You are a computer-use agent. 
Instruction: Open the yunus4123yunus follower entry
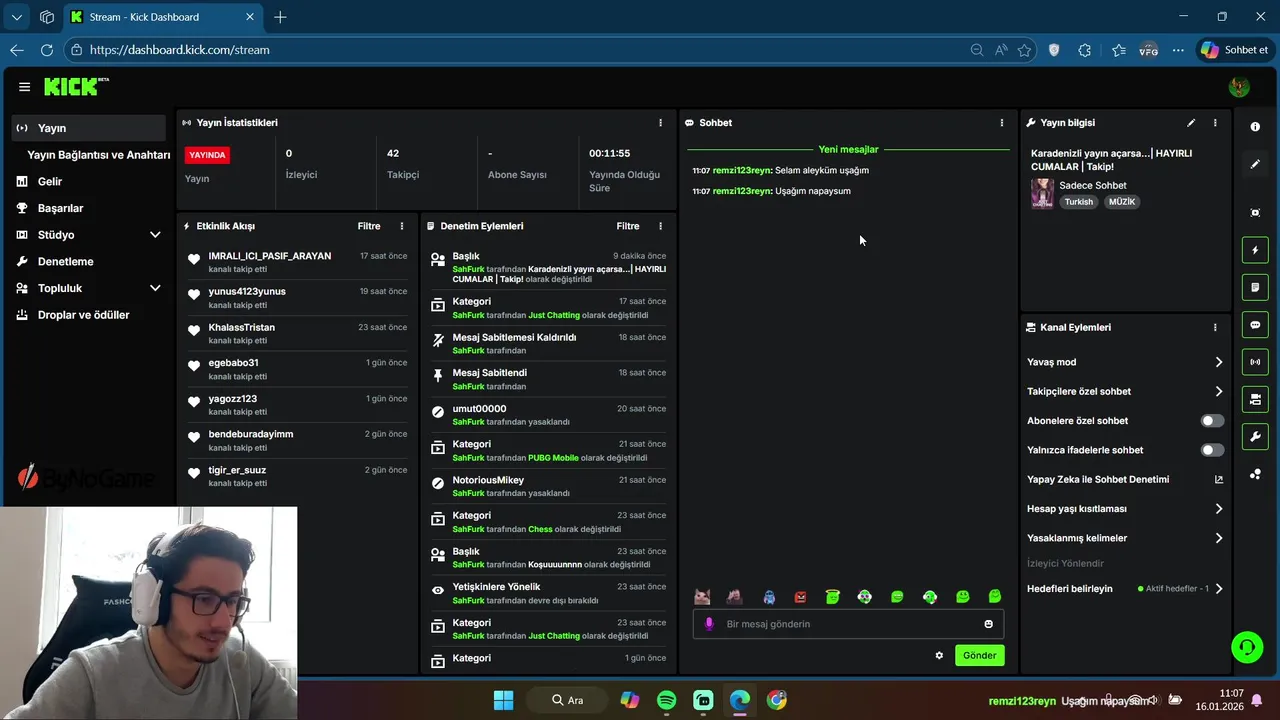tap(297, 298)
